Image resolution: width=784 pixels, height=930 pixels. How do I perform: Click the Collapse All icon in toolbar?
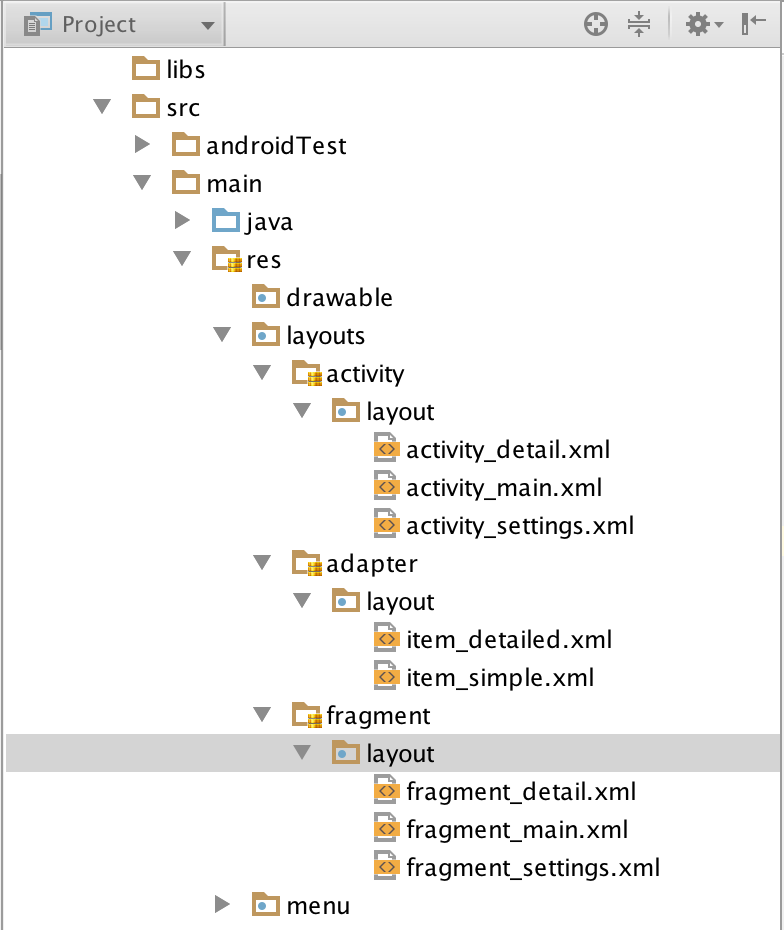tap(640, 24)
